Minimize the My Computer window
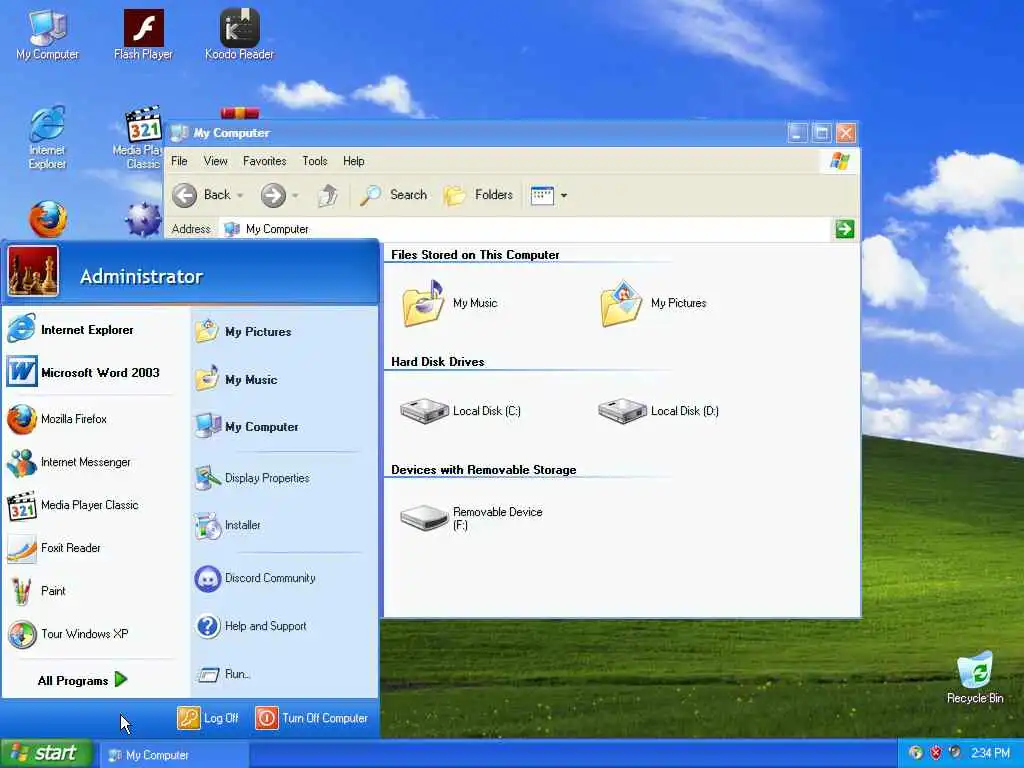 point(797,133)
